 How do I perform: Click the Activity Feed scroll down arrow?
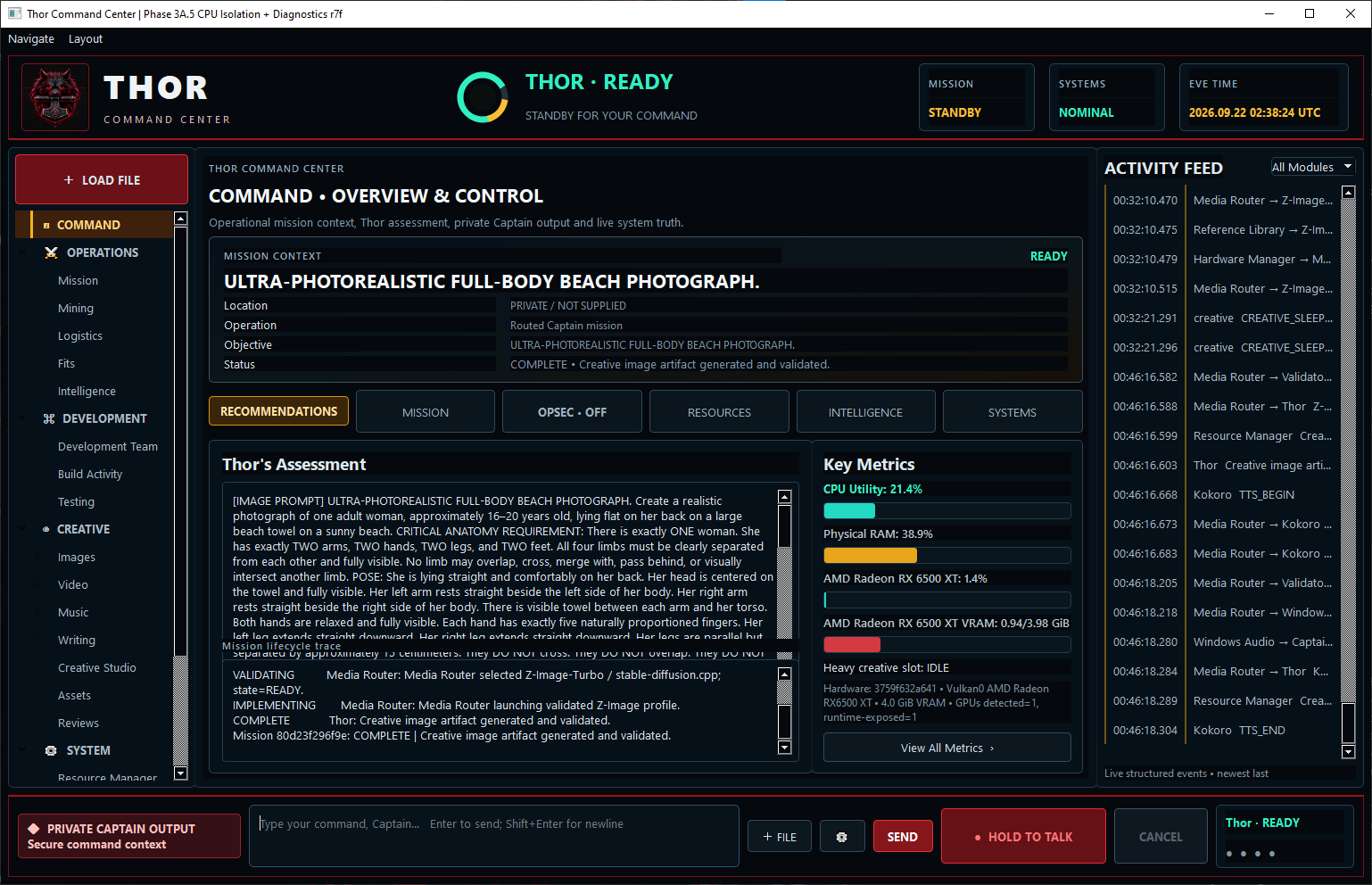pos(1348,752)
